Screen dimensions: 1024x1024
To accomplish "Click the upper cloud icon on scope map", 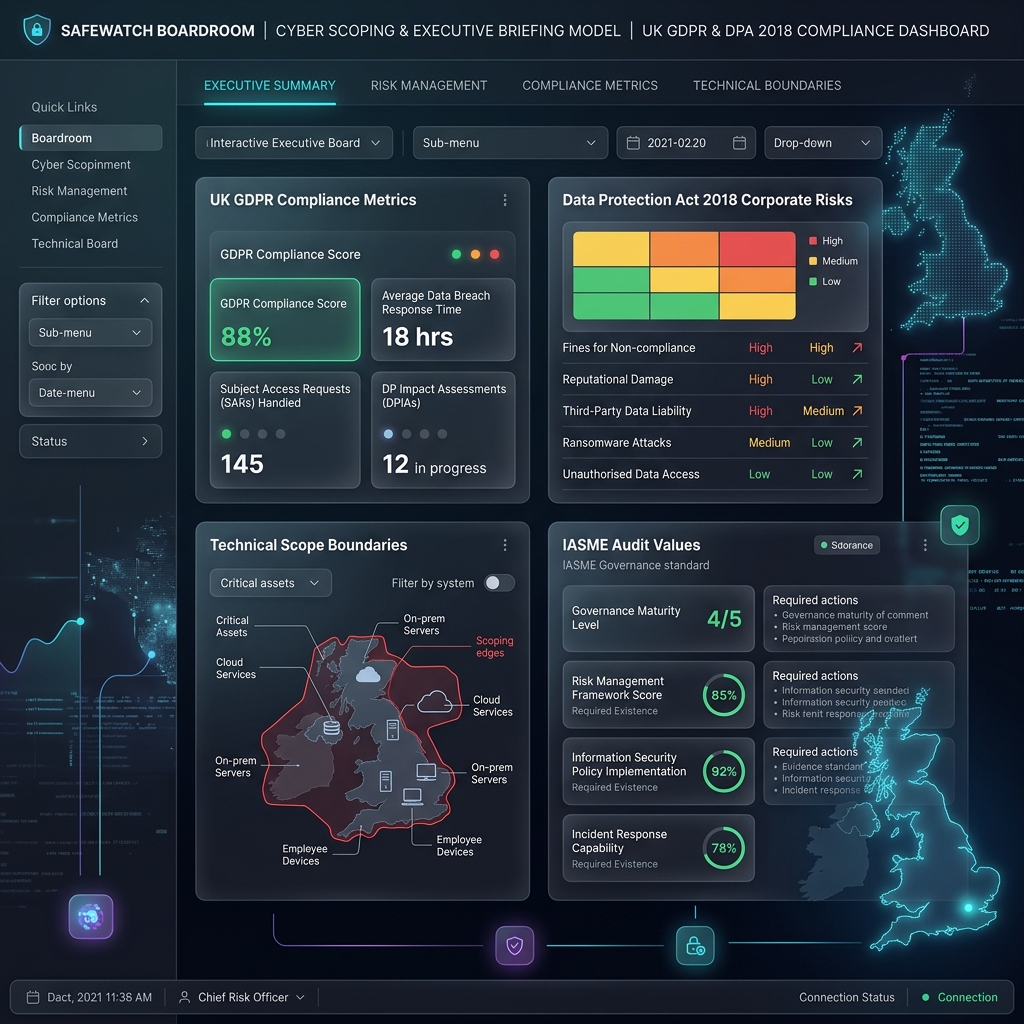I will pos(368,674).
